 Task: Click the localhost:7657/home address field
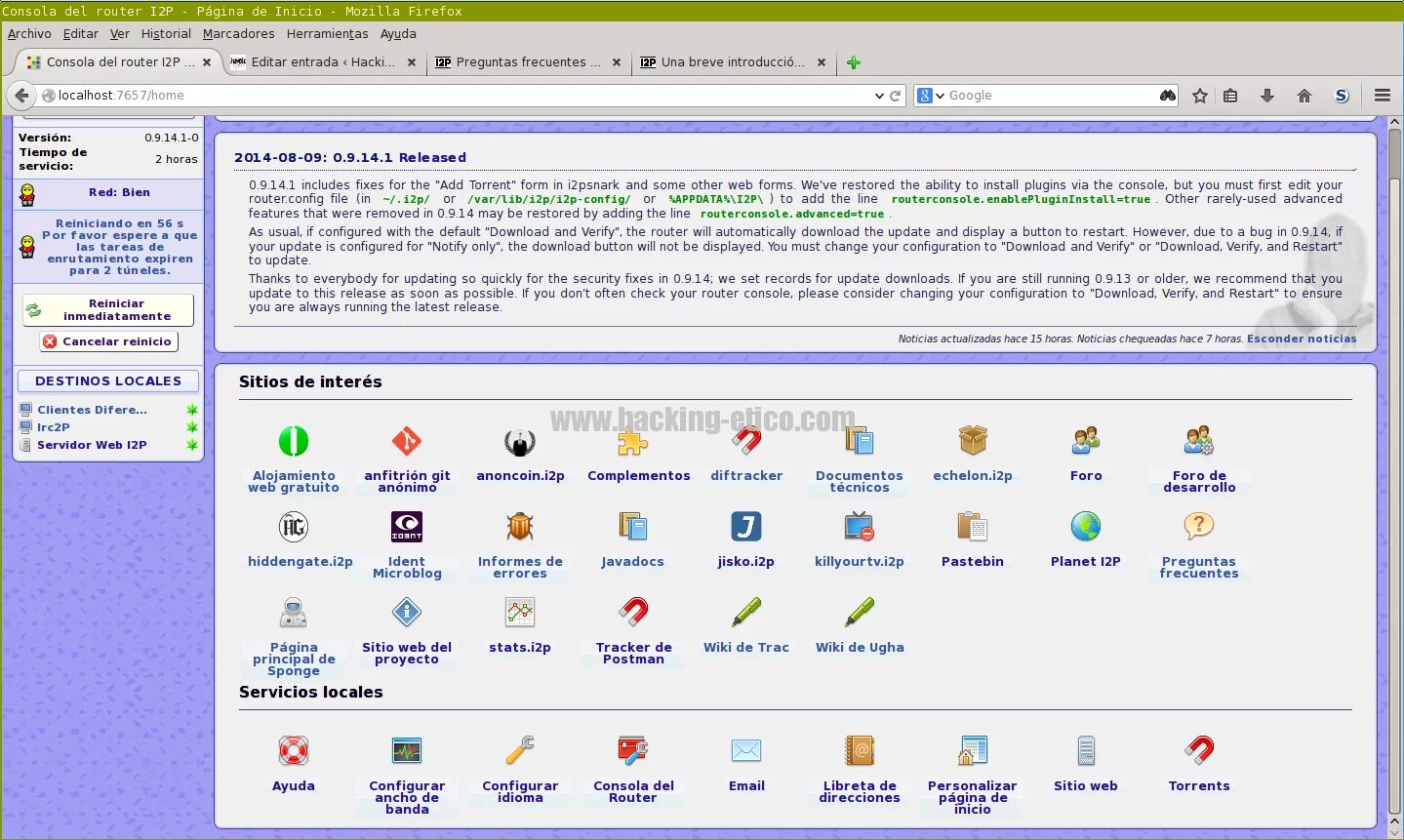(x=459, y=96)
